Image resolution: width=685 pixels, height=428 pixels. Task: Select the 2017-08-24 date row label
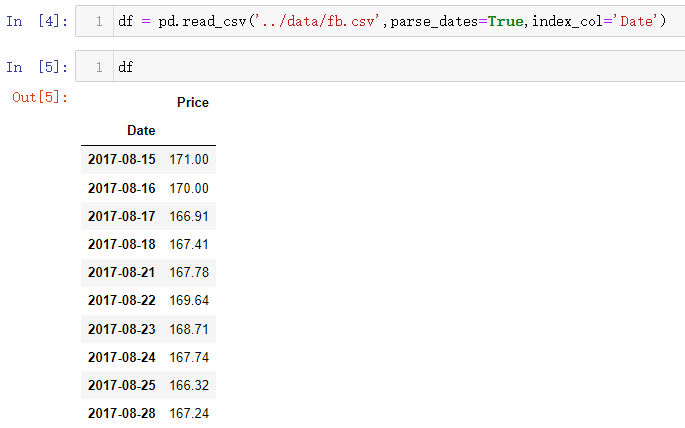121,357
